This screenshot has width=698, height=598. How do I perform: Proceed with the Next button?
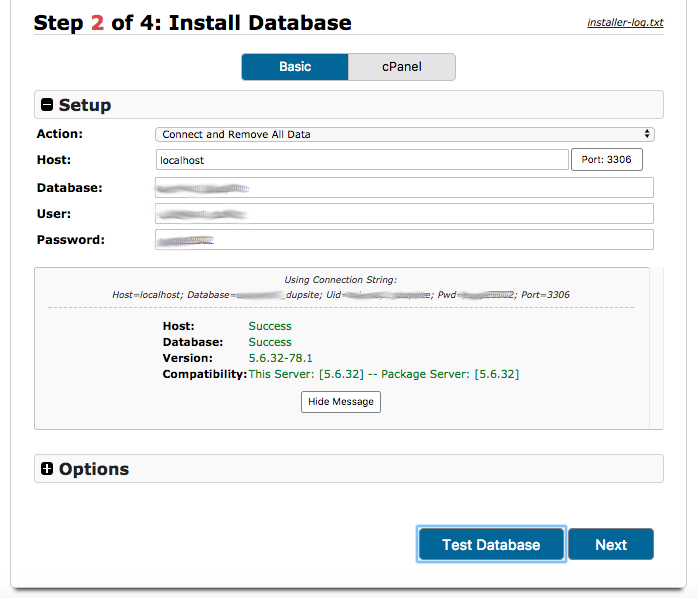[610, 544]
